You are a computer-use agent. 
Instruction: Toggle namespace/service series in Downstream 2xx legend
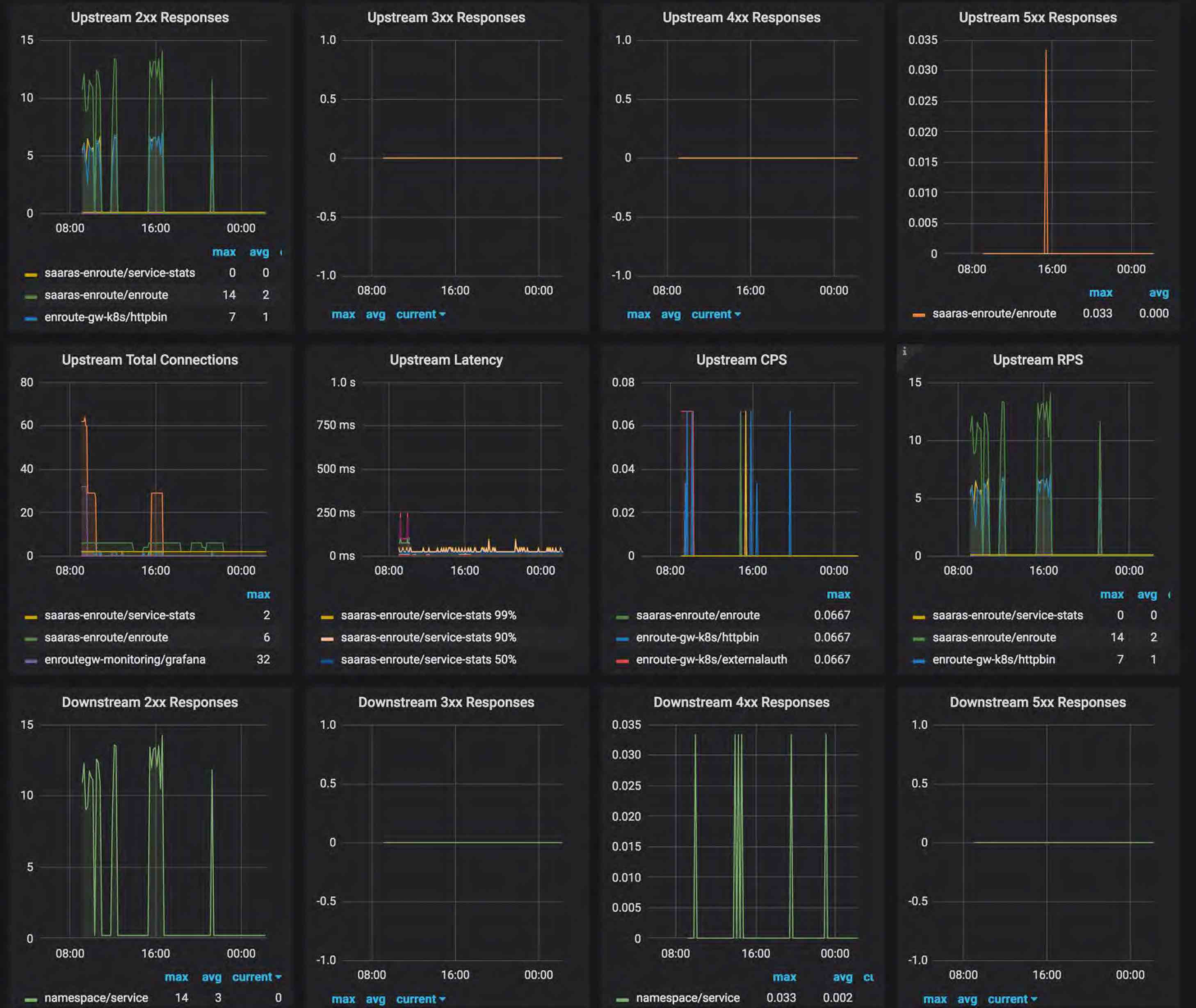[x=96, y=998]
